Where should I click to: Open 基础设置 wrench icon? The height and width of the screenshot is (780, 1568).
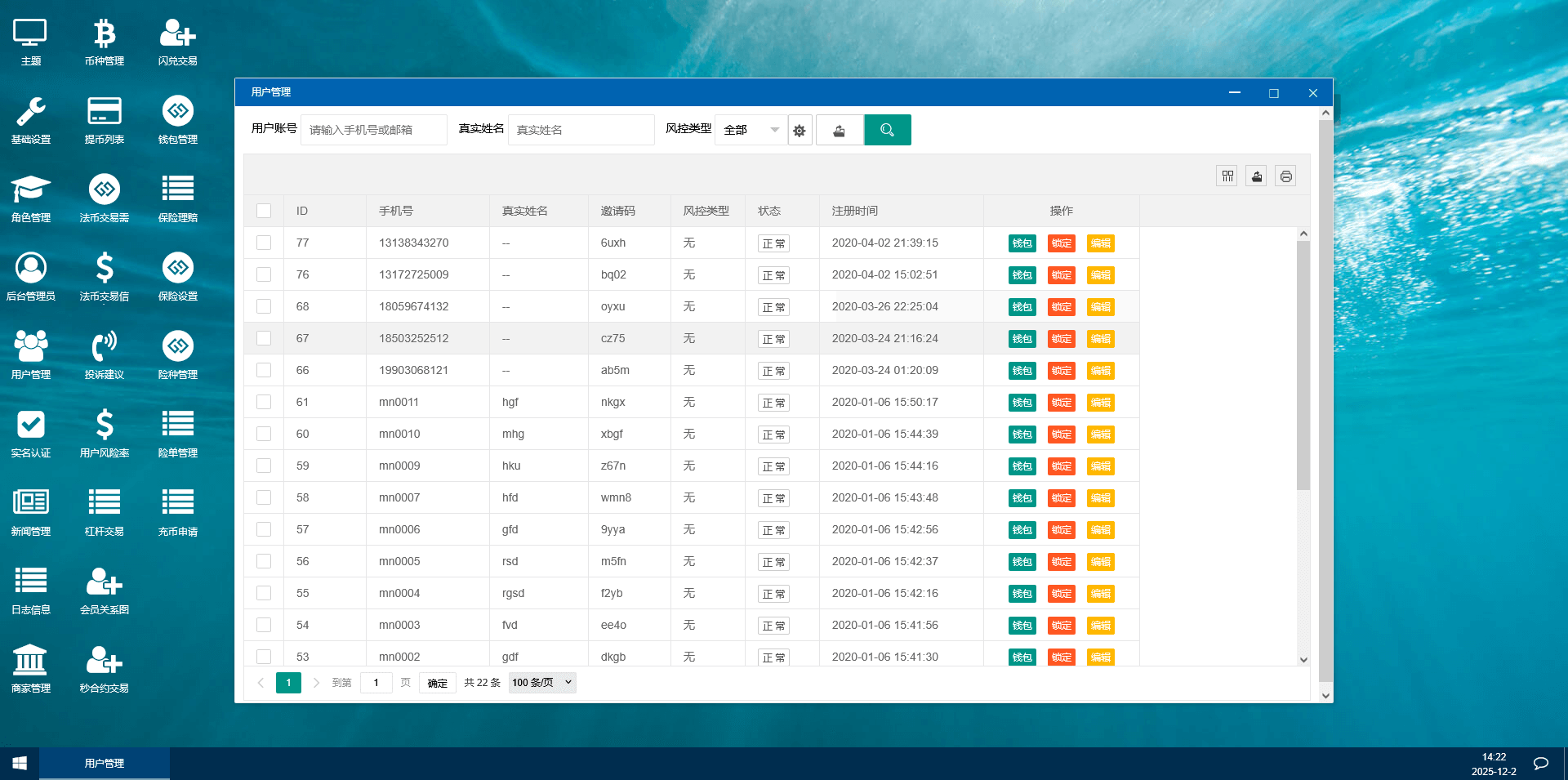tap(30, 119)
